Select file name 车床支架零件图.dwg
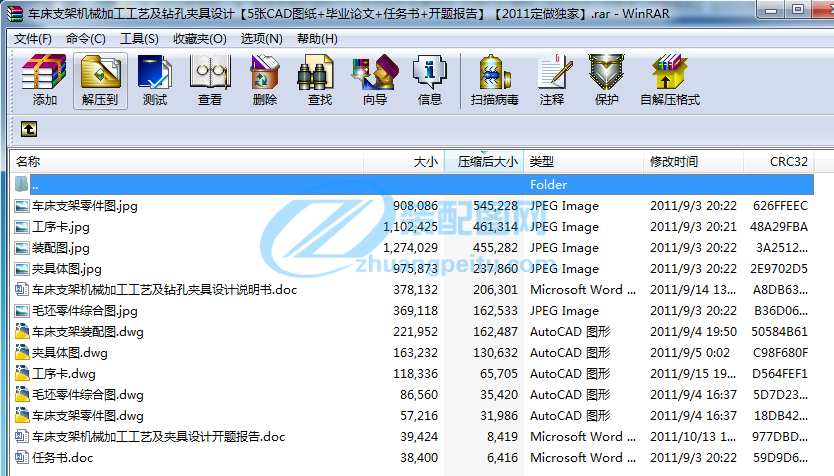834x476 pixels. click(x=88, y=416)
